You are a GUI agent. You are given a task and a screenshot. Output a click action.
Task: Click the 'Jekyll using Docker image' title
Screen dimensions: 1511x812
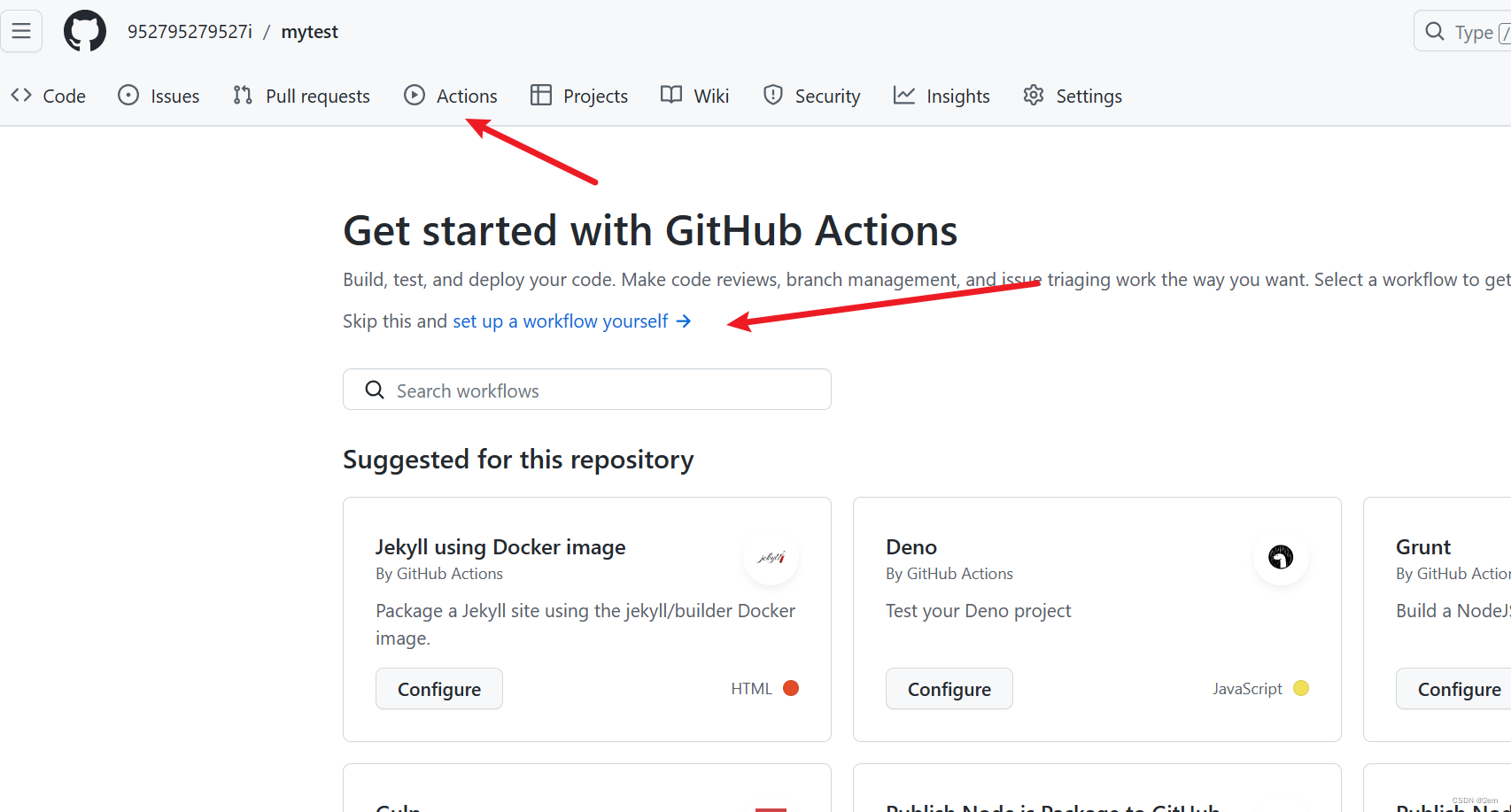click(500, 547)
